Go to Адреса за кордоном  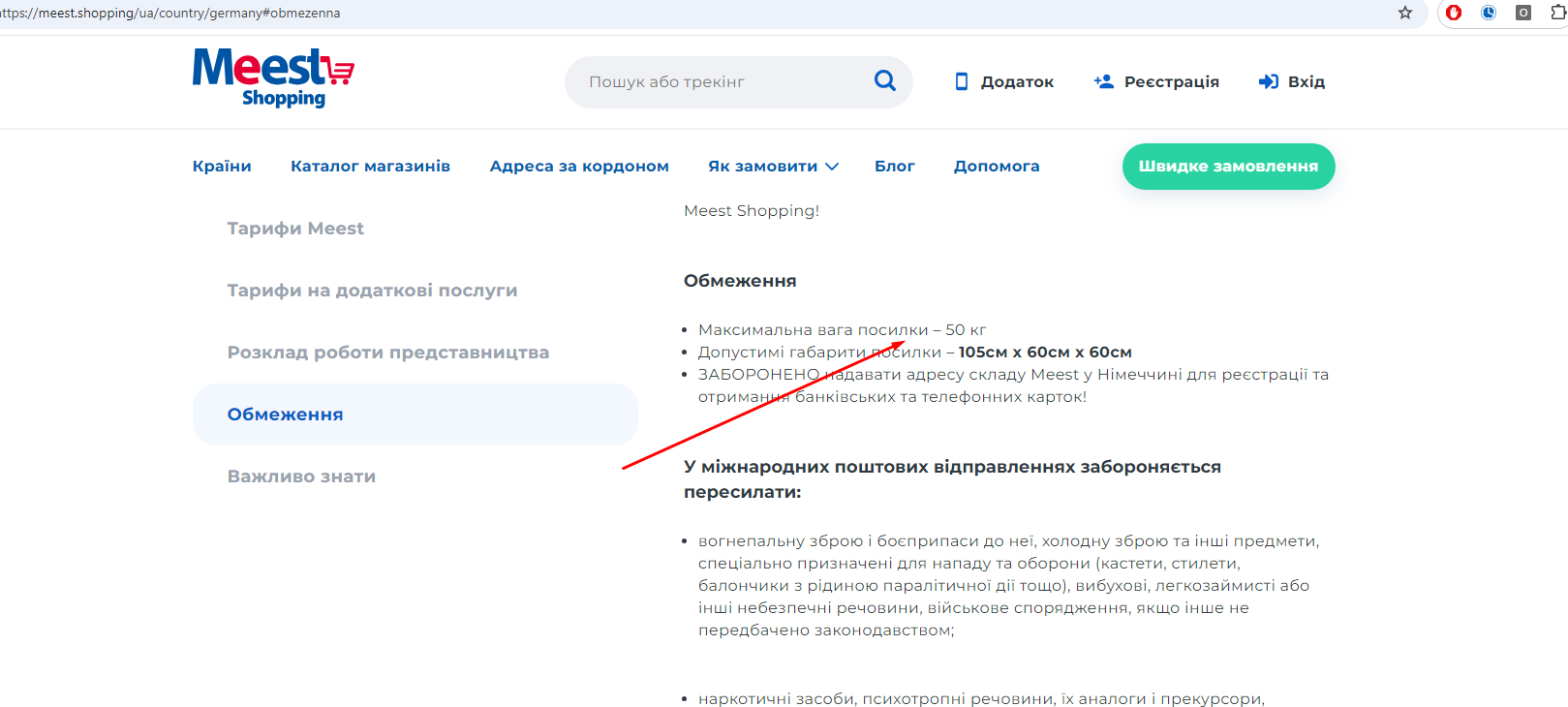tap(579, 166)
